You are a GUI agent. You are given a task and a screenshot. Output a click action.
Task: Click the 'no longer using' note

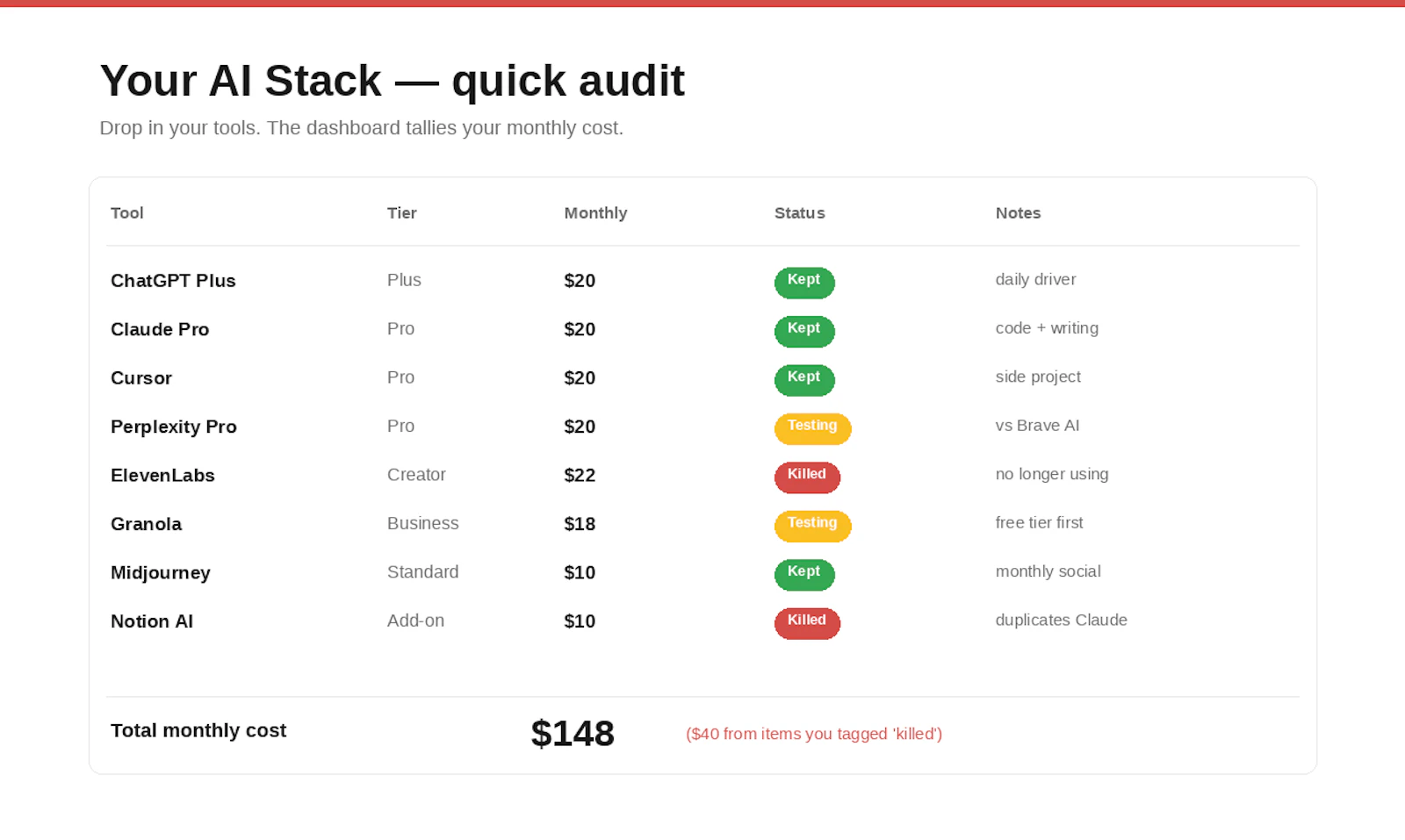(x=1052, y=474)
